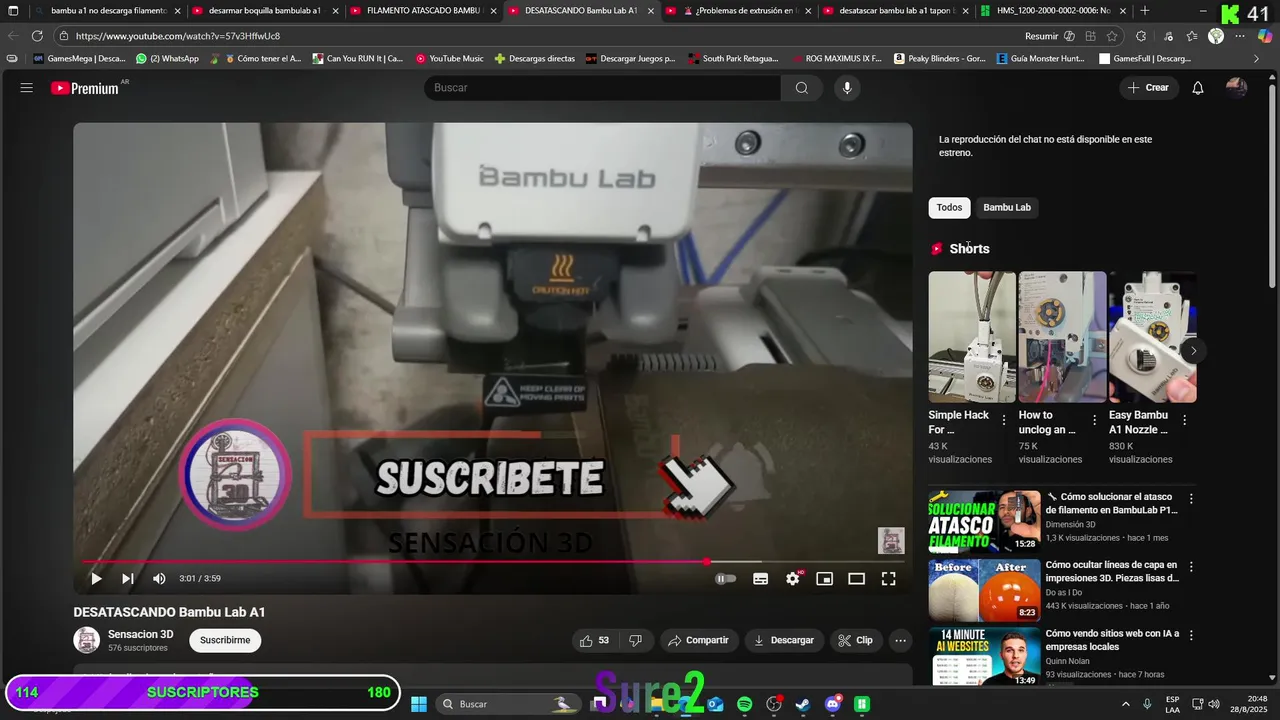
Task: Open WhatsApp bookmark
Action: [x=167, y=59]
